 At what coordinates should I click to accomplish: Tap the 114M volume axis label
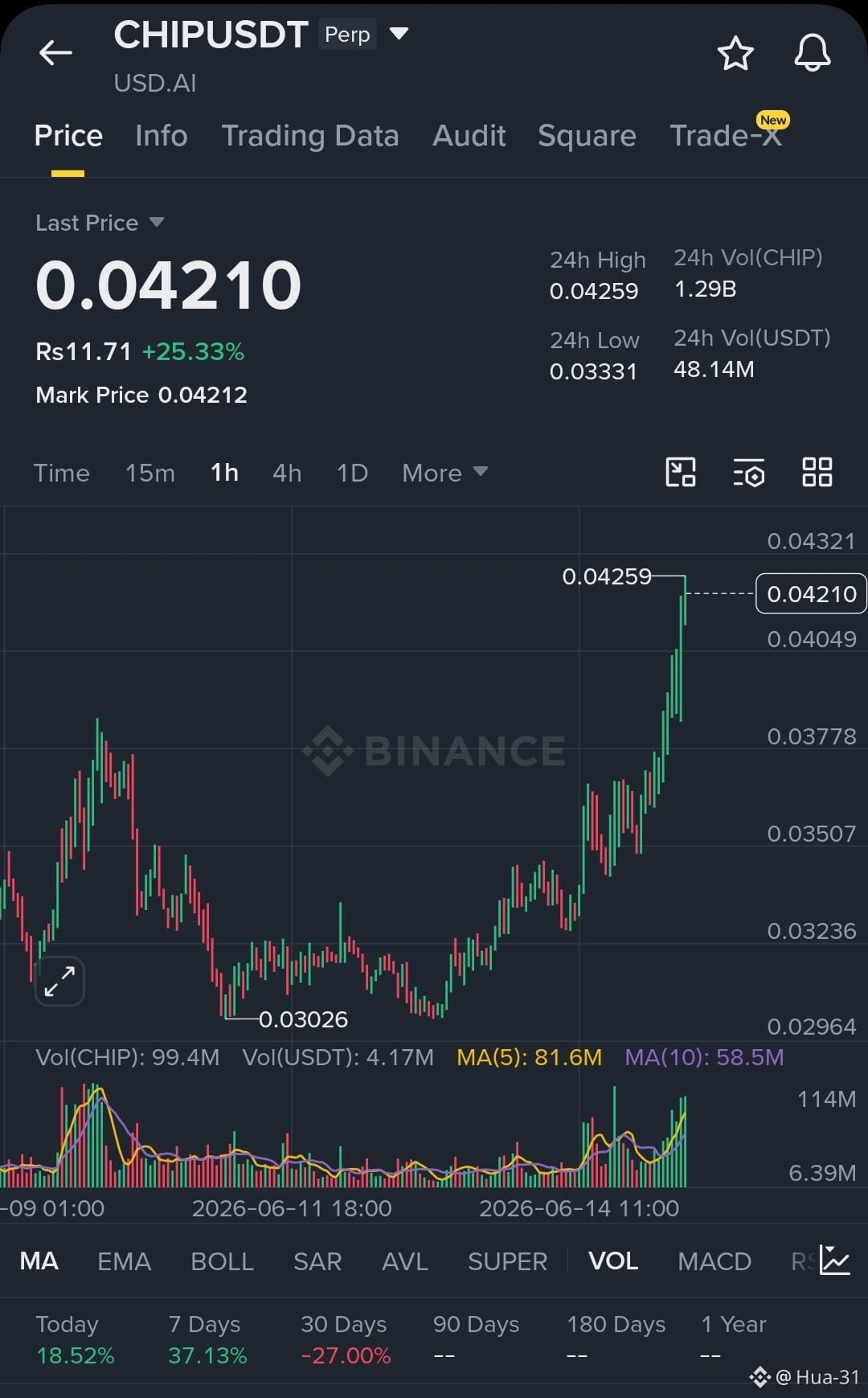click(826, 1099)
